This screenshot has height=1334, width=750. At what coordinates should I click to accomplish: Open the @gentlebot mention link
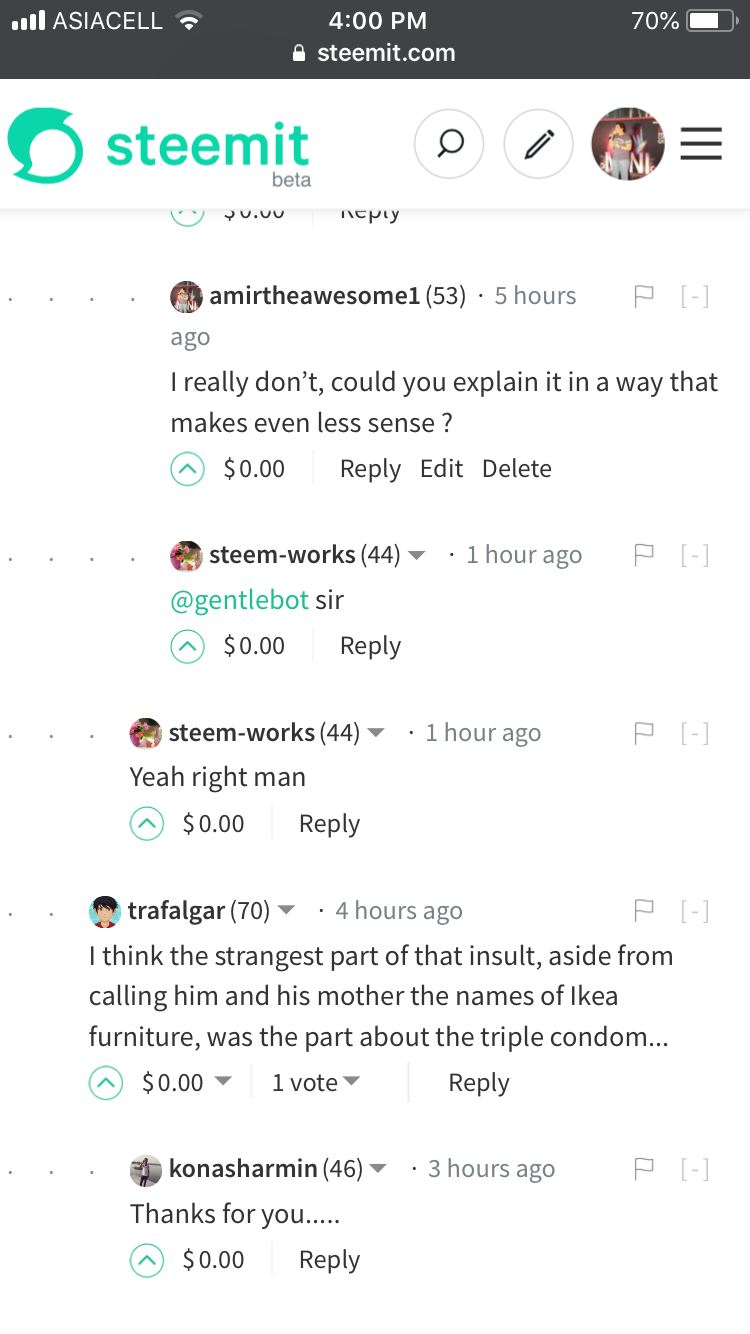239,600
